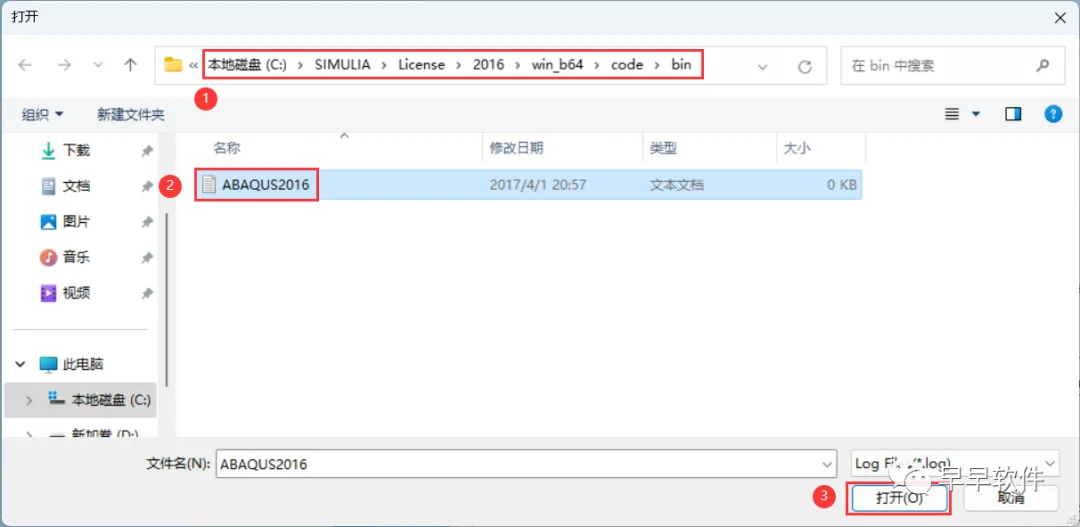Click pin icon beside 图片

147,223
